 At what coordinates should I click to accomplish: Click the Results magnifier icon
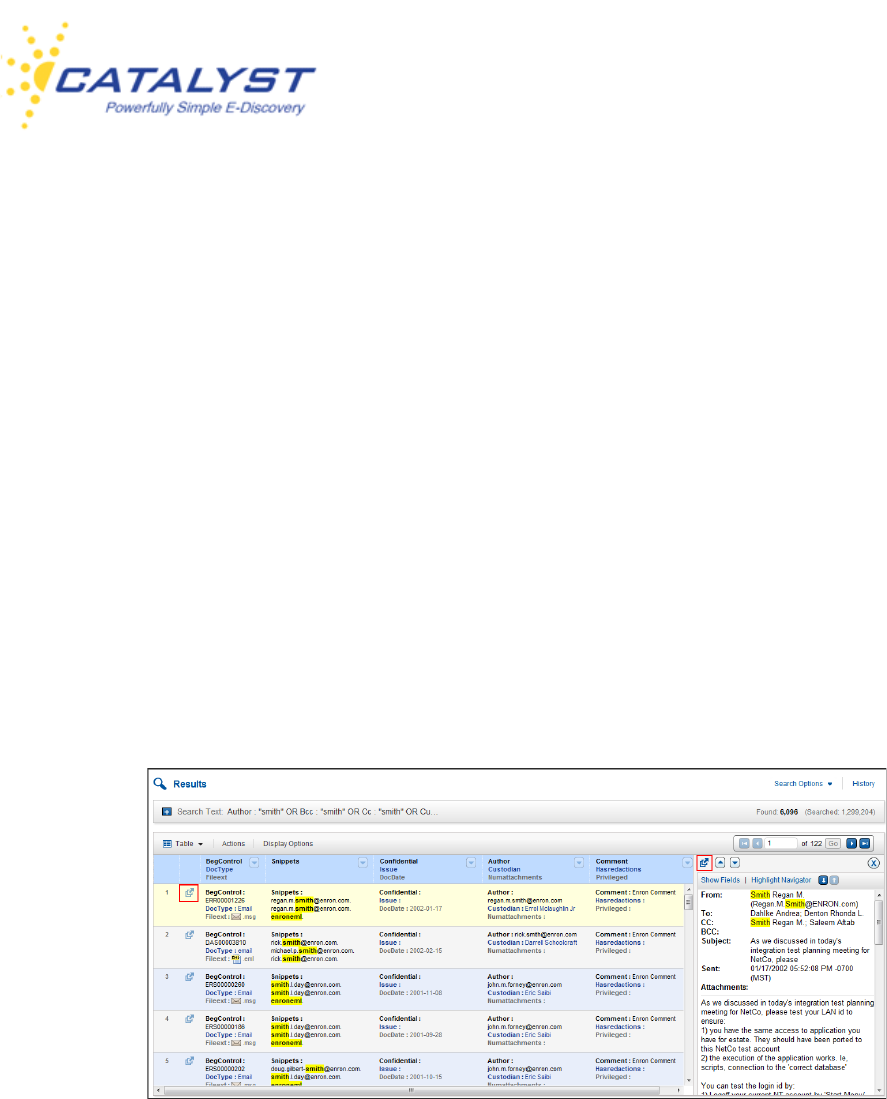pyautogui.click(x=160, y=784)
